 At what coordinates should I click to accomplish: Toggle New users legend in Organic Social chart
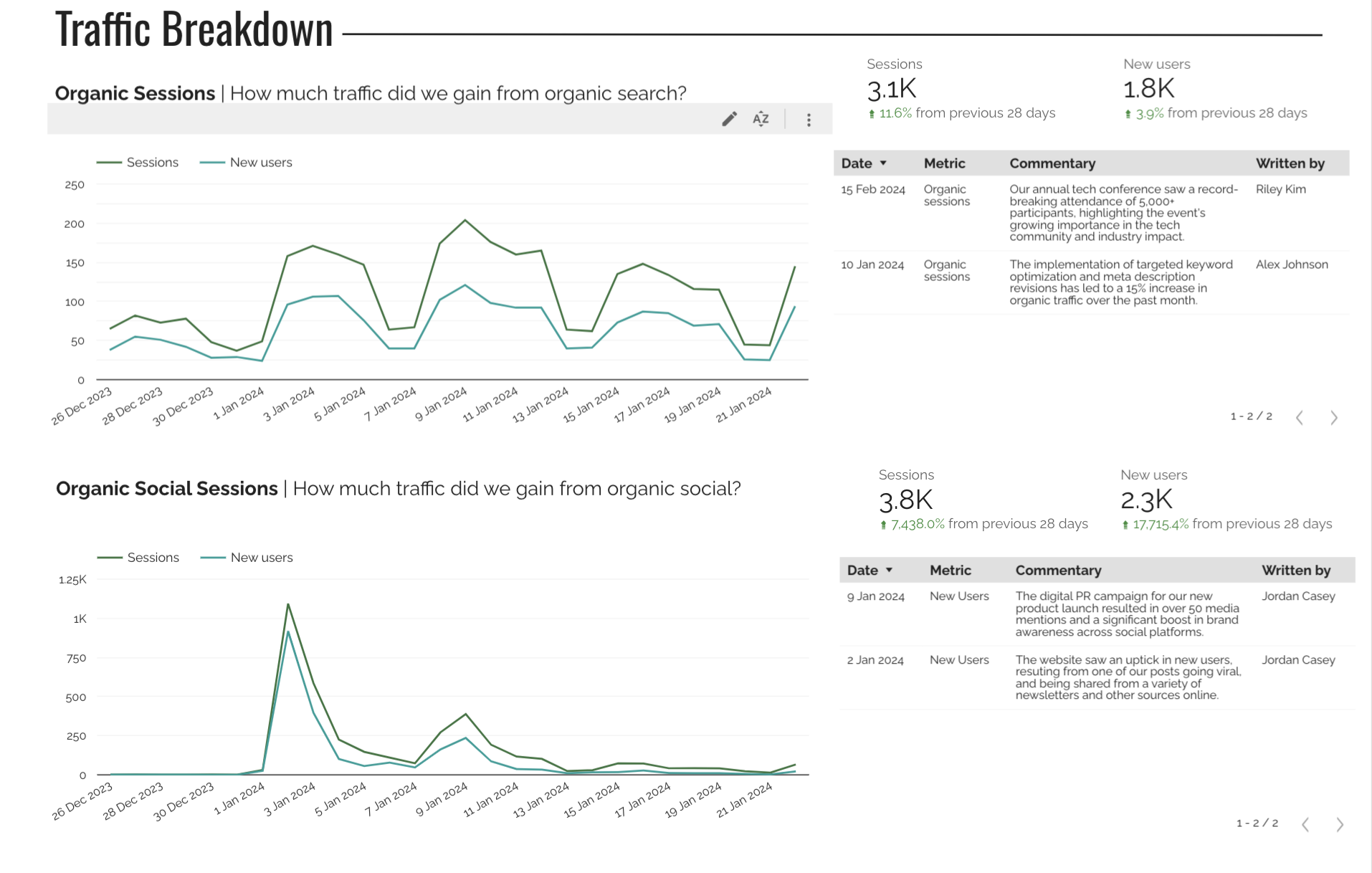(x=247, y=558)
